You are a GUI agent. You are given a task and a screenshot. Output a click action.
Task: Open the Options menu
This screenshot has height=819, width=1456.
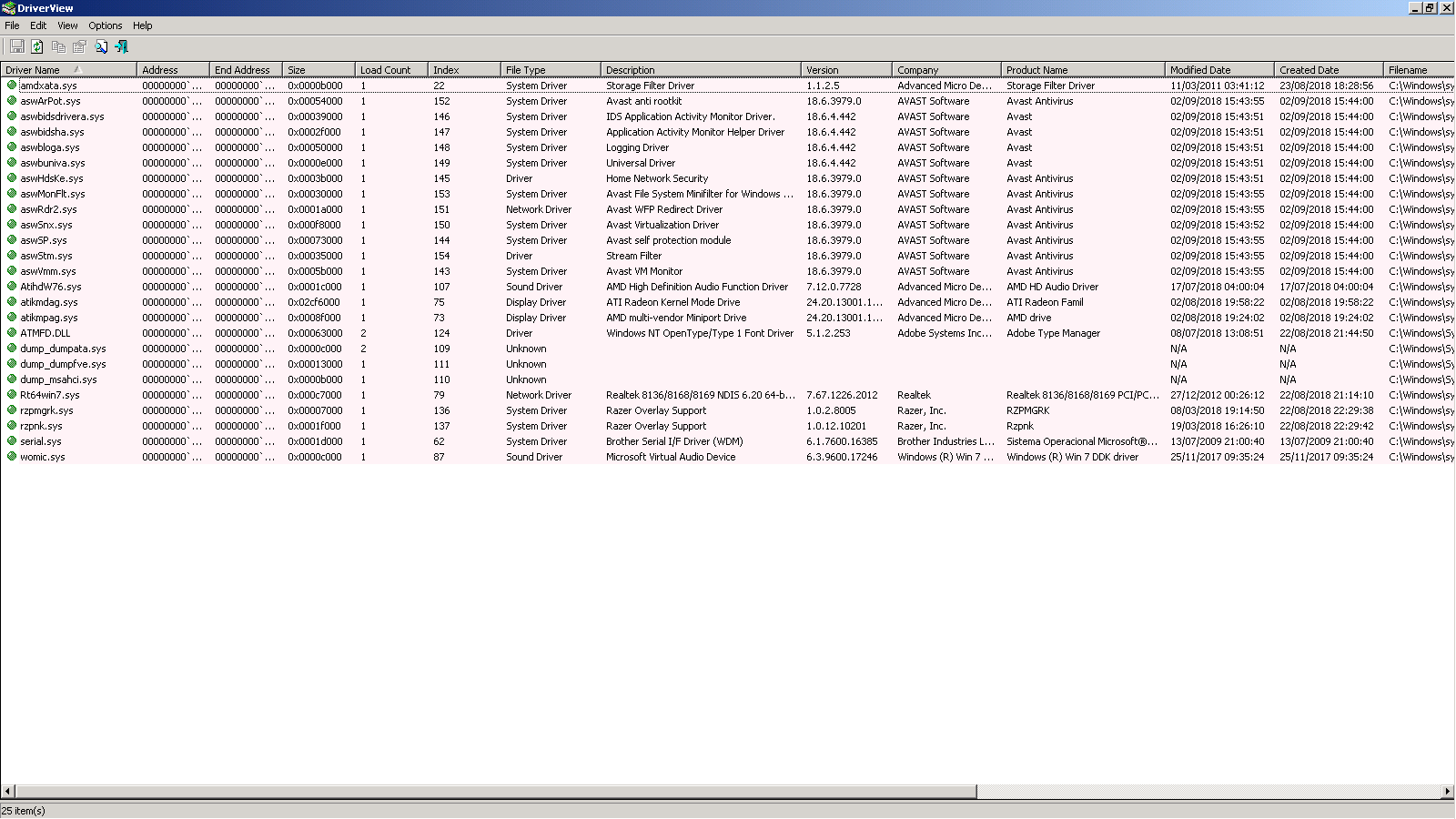(105, 25)
